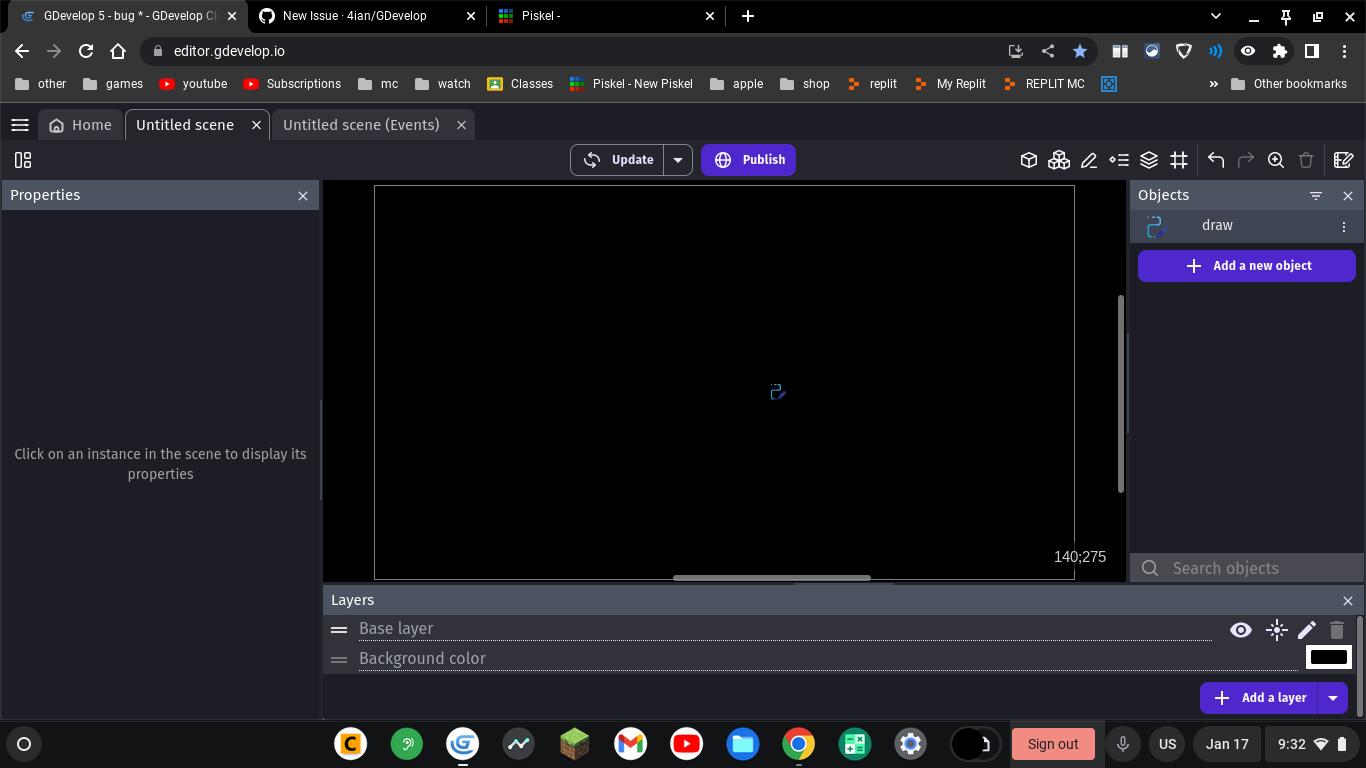The width and height of the screenshot is (1366, 768).
Task: Open the three-dot menu for the draw object
Action: pyautogui.click(x=1344, y=226)
